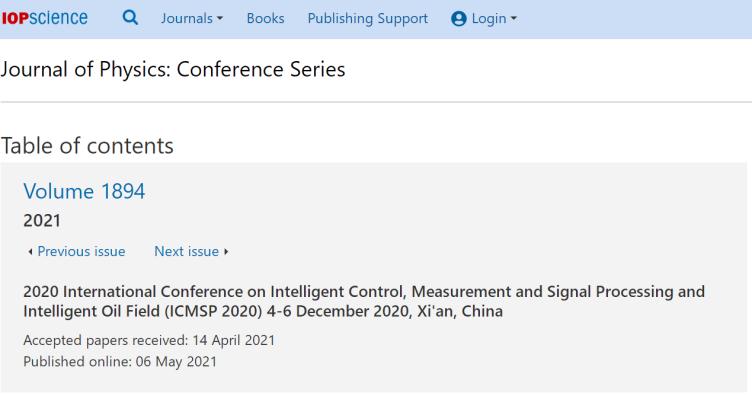Click the ICMSP 2020 conference title text
752x396 pixels.
364,302
